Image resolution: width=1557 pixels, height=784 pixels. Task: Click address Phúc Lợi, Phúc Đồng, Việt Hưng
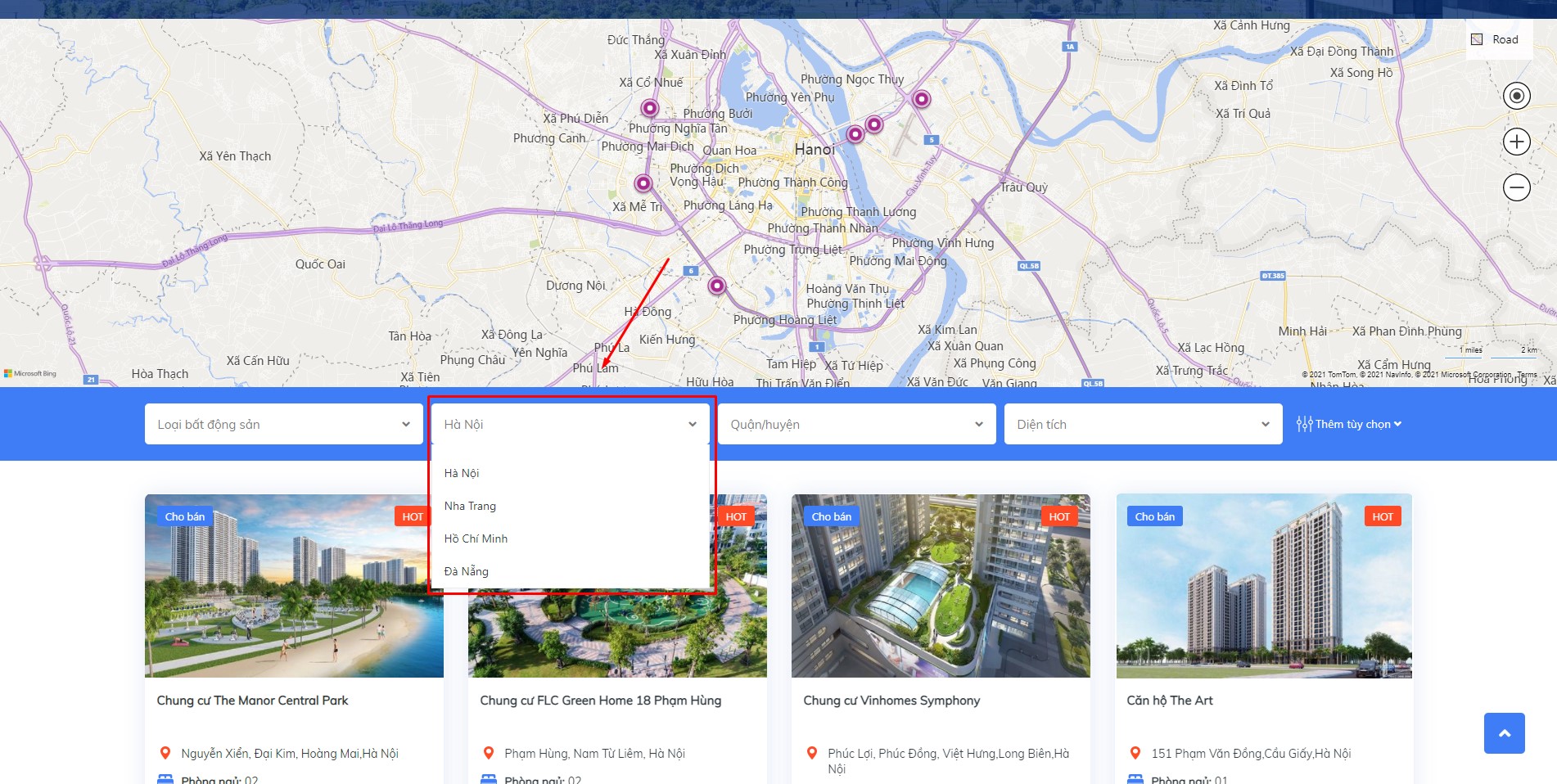click(x=949, y=761)
